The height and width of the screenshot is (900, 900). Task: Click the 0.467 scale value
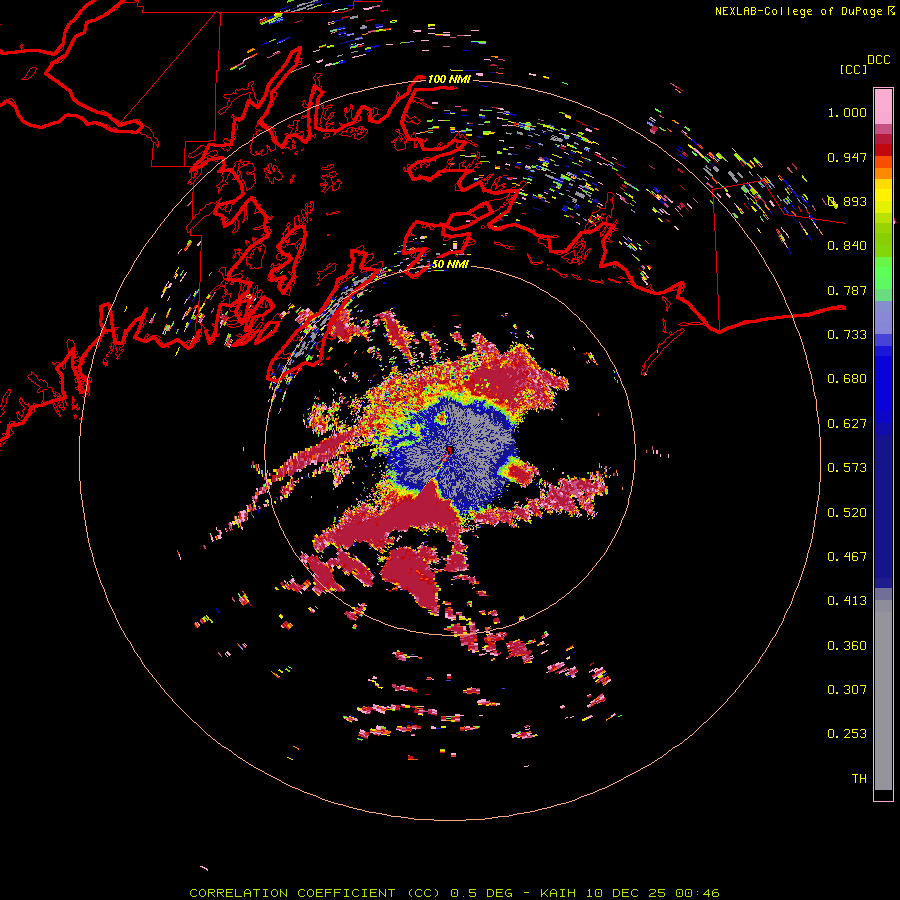point(847,557)
